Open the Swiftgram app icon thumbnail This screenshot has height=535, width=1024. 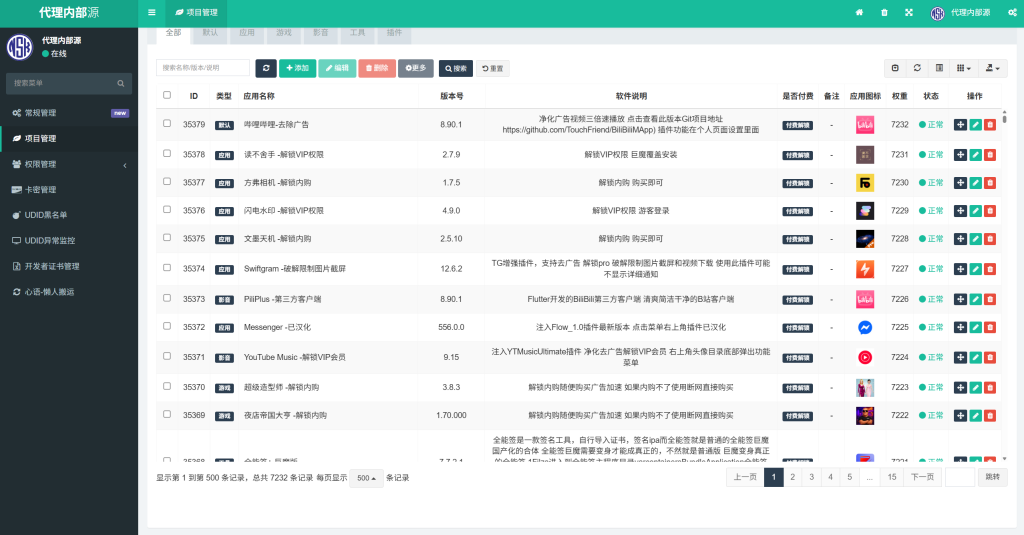(x=865, y=269)
